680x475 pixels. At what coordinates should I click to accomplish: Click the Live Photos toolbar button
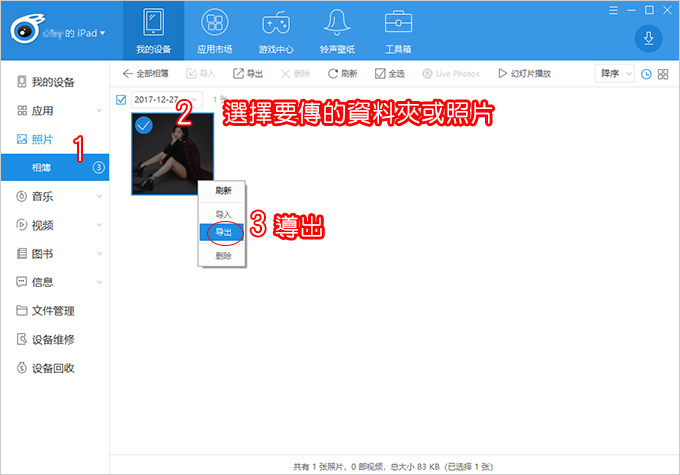451,74
